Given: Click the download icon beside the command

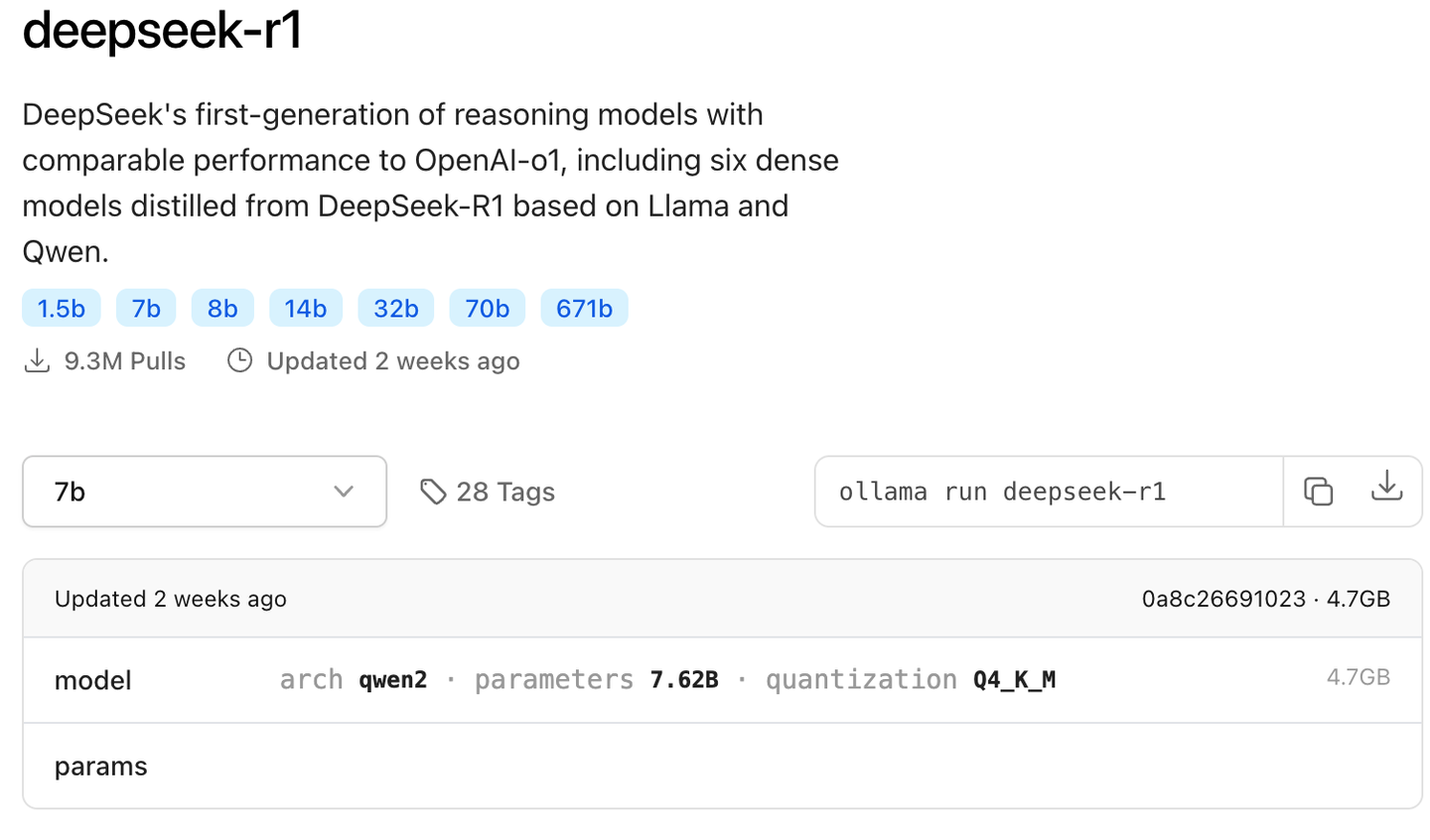Looking at the screenshot, I should coord(1386,487).
